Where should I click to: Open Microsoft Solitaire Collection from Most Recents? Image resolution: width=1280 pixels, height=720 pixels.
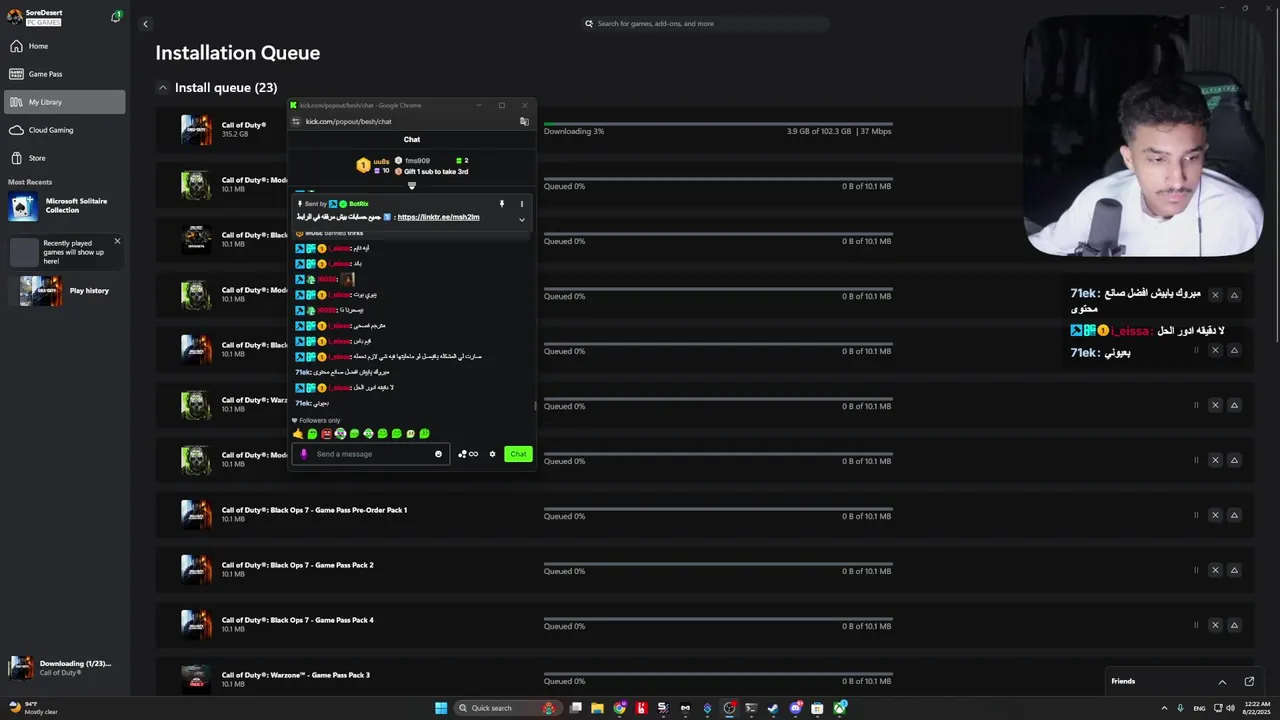click(x=65, y=206)
